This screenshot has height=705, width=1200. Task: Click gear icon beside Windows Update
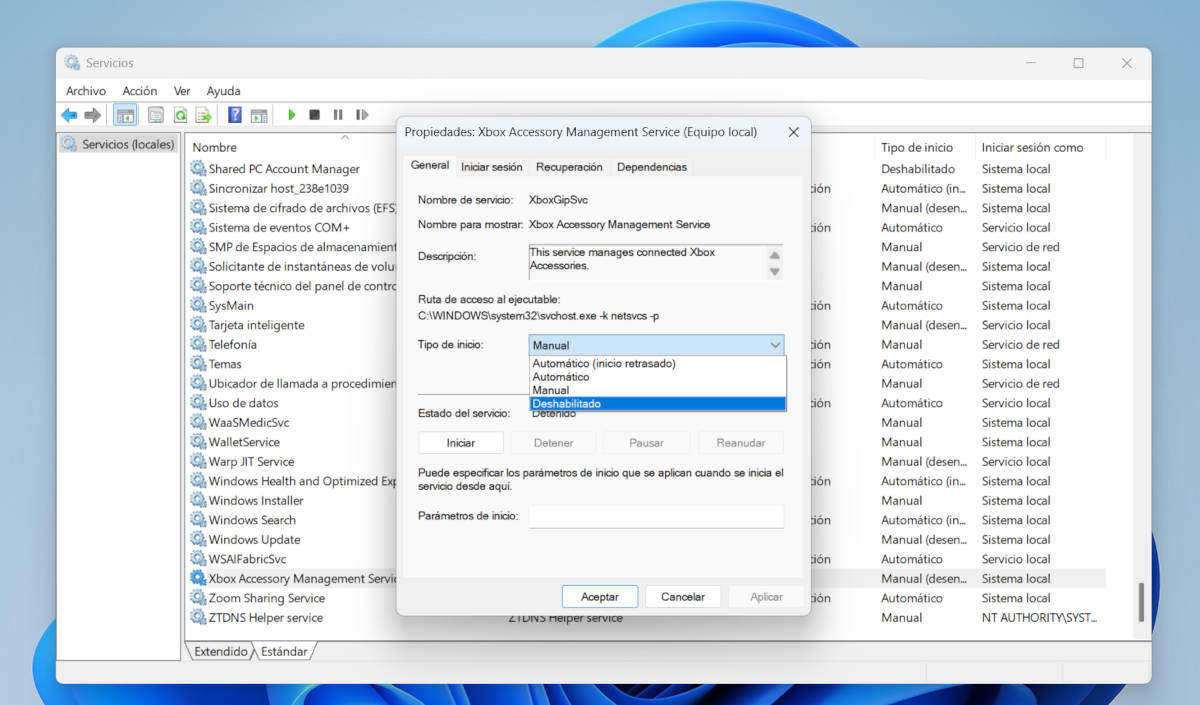pos(198,539)
